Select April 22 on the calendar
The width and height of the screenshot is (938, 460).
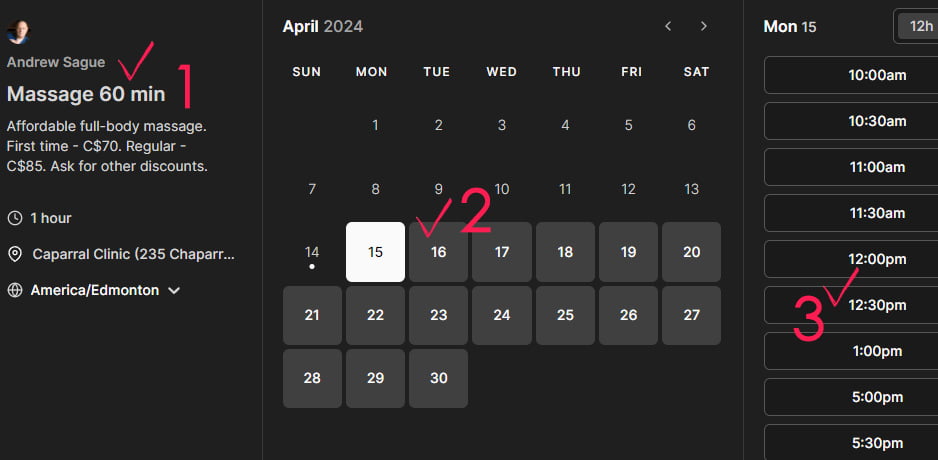[375, 315]
